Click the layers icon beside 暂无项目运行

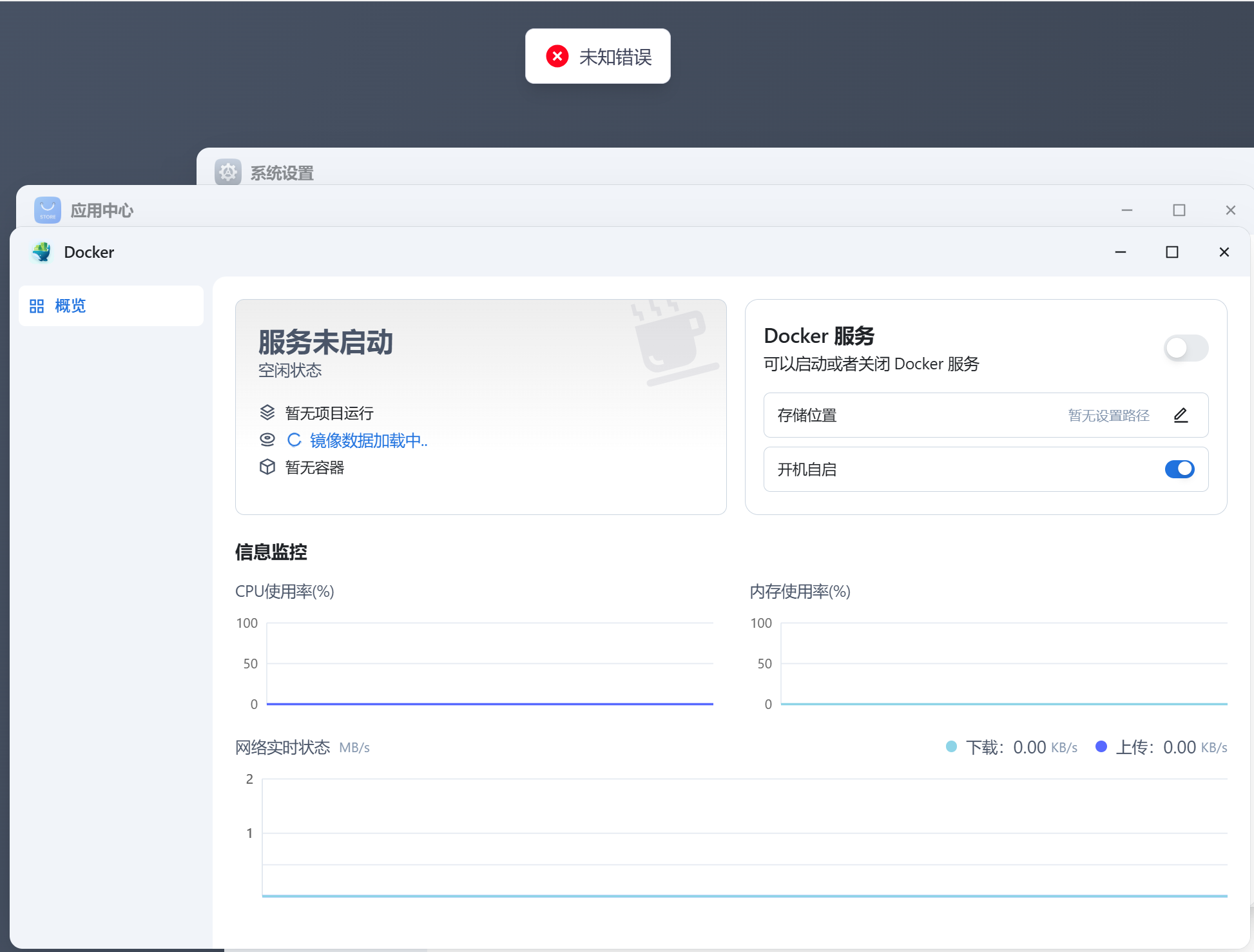pos(267,412)
